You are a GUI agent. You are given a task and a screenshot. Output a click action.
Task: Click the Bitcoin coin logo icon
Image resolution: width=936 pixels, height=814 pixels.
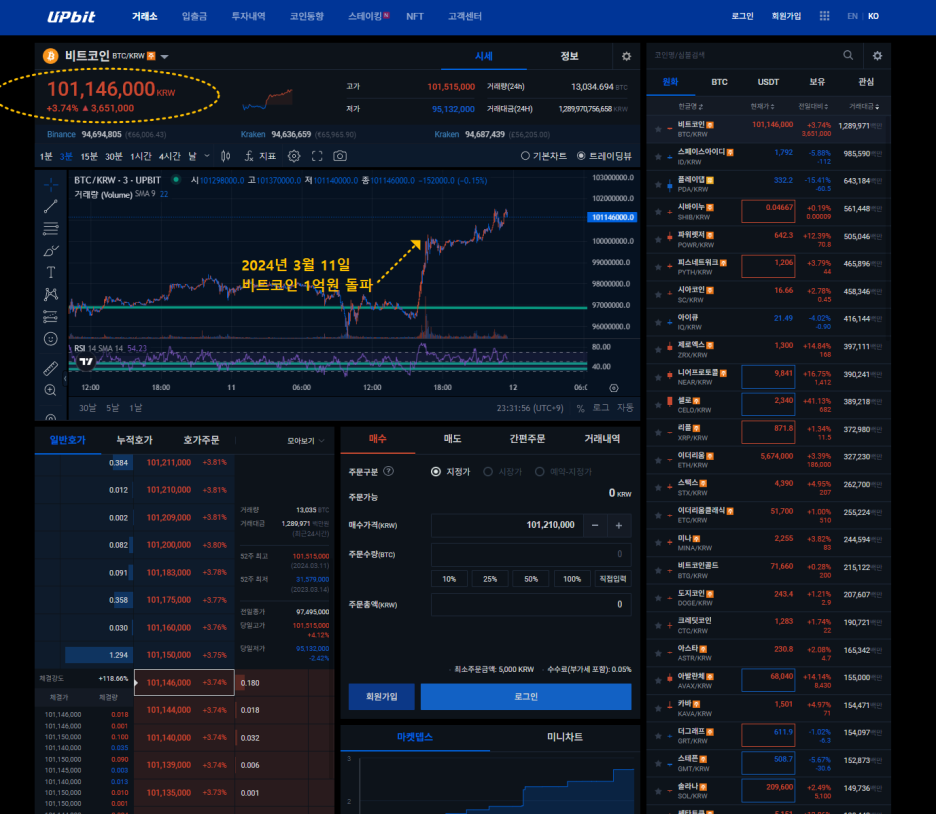click(50, 56)
